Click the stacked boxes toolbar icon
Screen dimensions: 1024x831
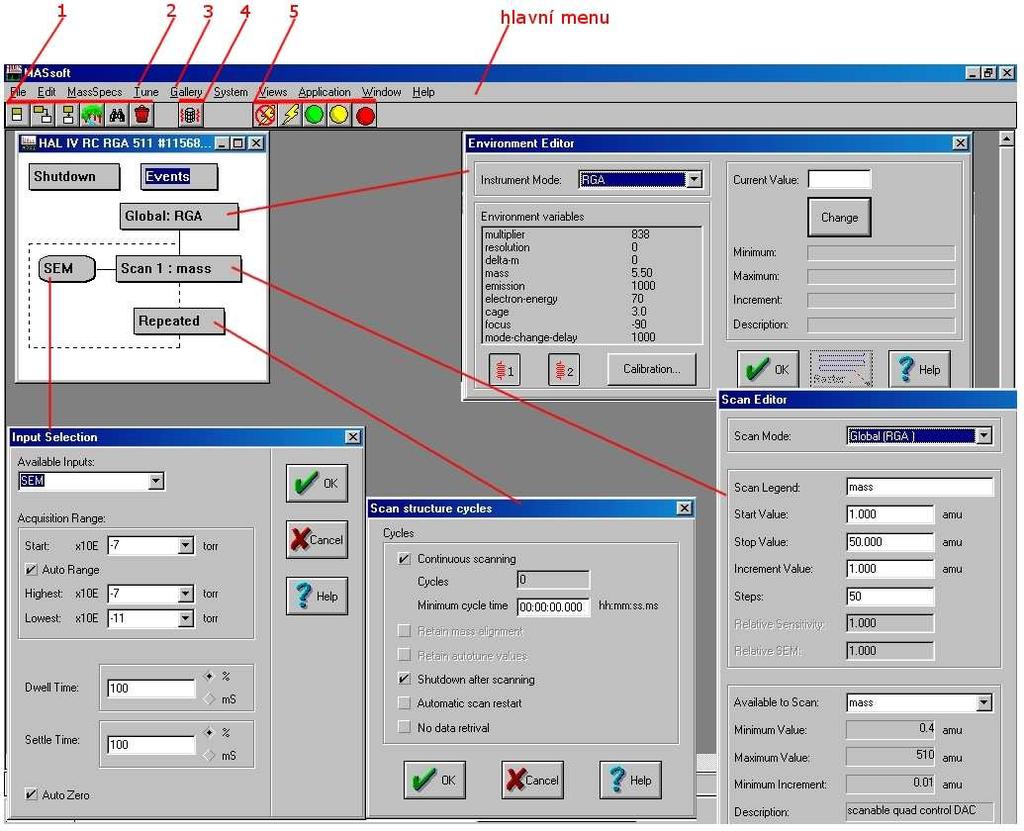point(68,116)
